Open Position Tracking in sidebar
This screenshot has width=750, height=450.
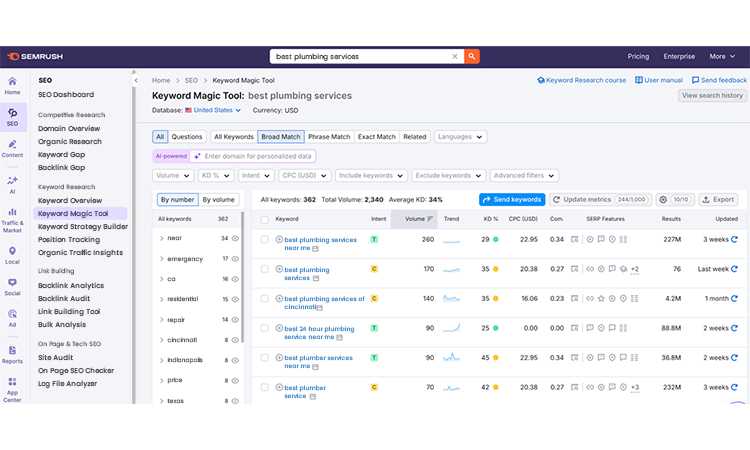[x=69, y=240]
